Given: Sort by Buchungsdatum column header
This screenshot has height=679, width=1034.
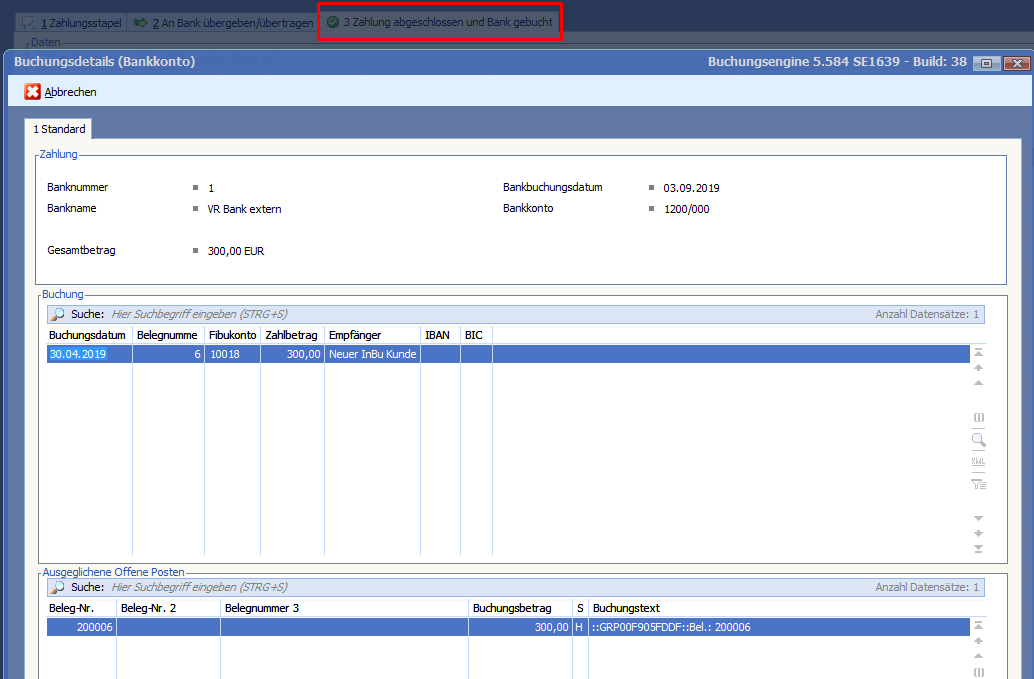Looking at the screenshot, I should (x=89, y=335).
